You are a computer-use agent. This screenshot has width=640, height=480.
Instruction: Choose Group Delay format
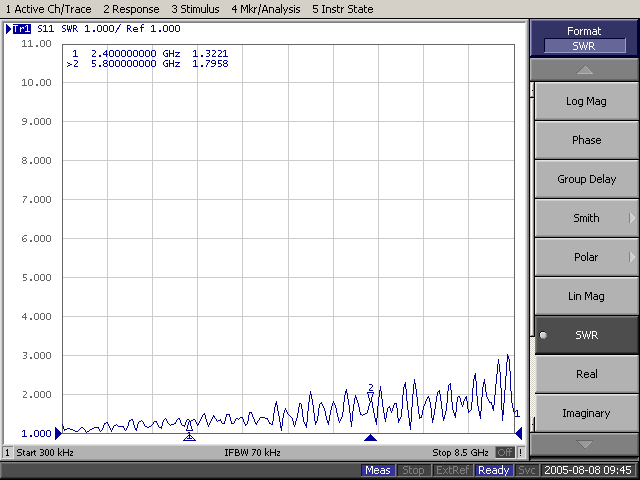[586, 179]
